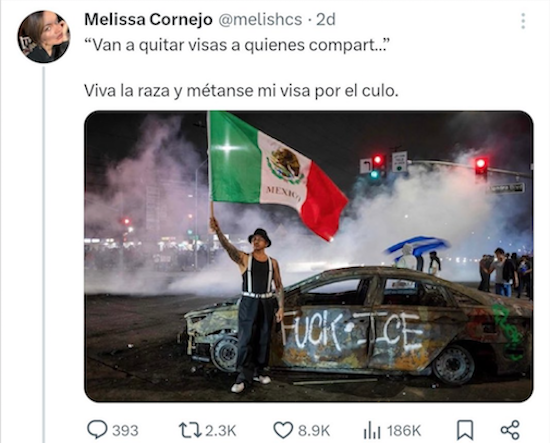550x443 pixels.
Task: Open Melissa Cornejo's profile picture
Action: tap(43, 36)
